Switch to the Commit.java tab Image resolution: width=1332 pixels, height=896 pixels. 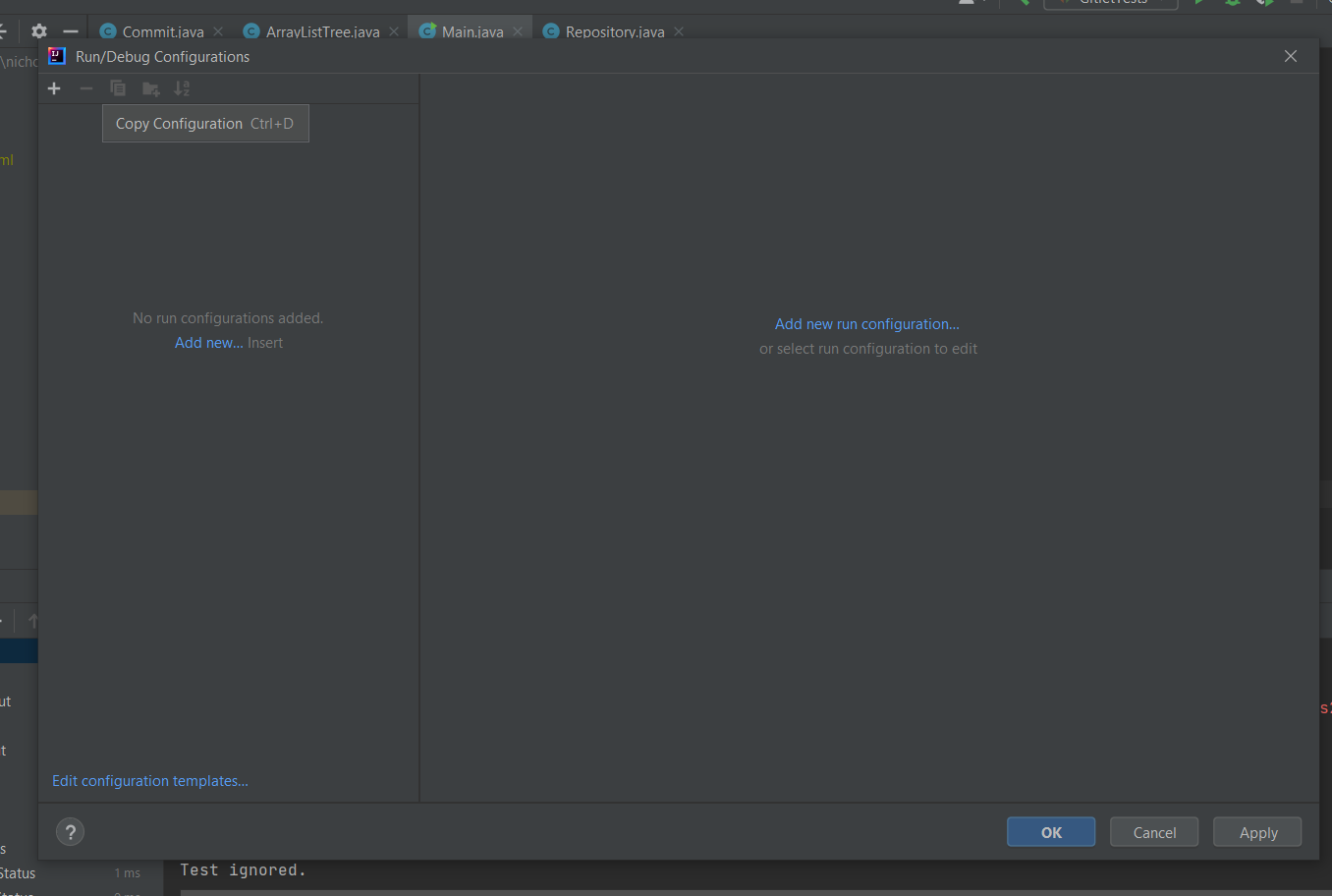pos(162,31)
